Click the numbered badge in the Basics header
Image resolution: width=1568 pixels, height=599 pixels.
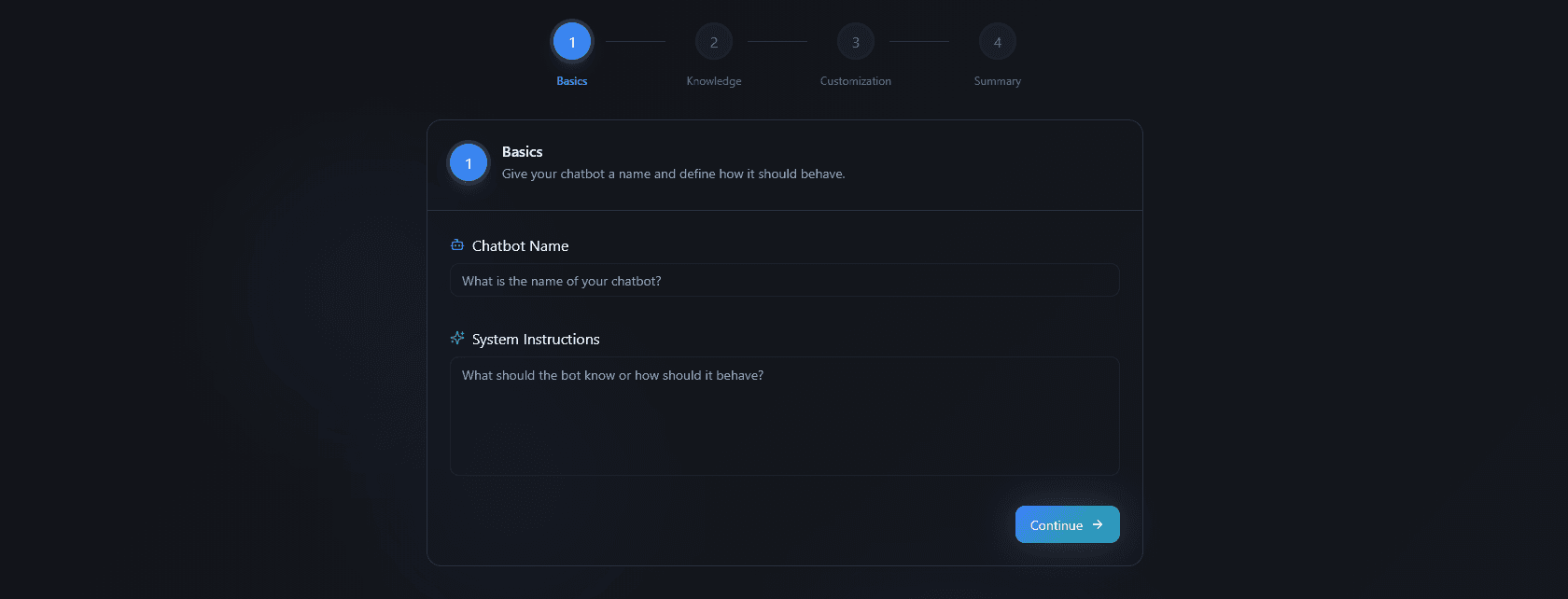pos(469,161)
